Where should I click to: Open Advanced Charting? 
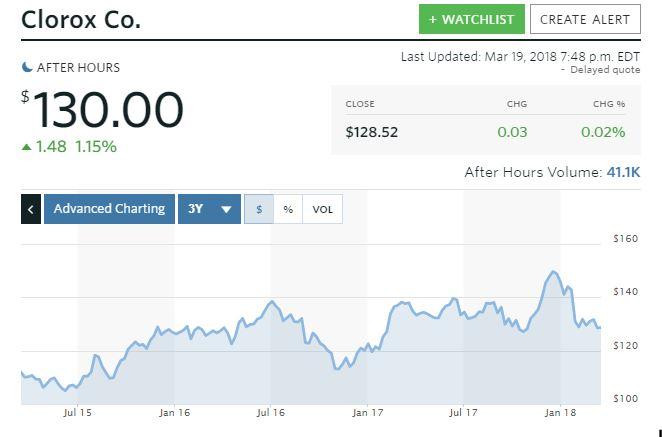109,209
